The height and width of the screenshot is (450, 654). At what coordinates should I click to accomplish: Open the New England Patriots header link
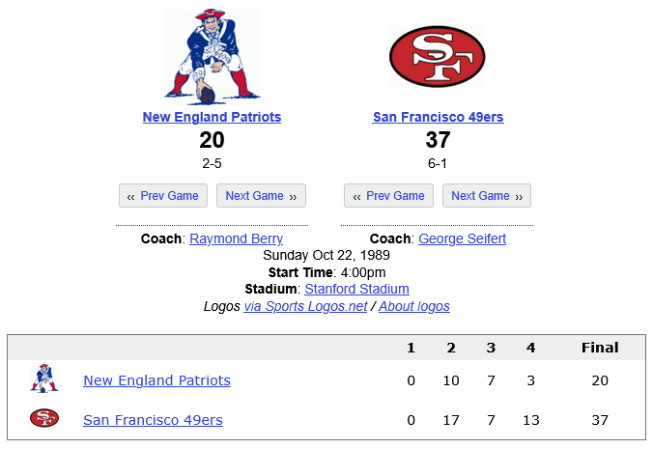tap(212, 117)
